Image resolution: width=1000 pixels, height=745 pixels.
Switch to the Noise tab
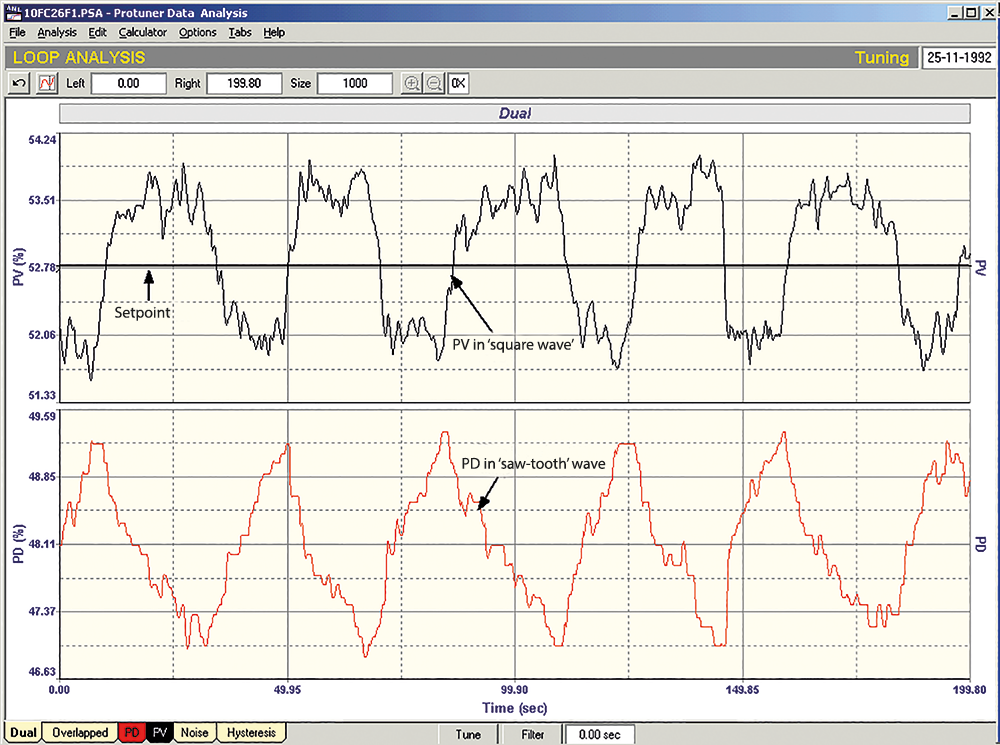tap(195, 732)
